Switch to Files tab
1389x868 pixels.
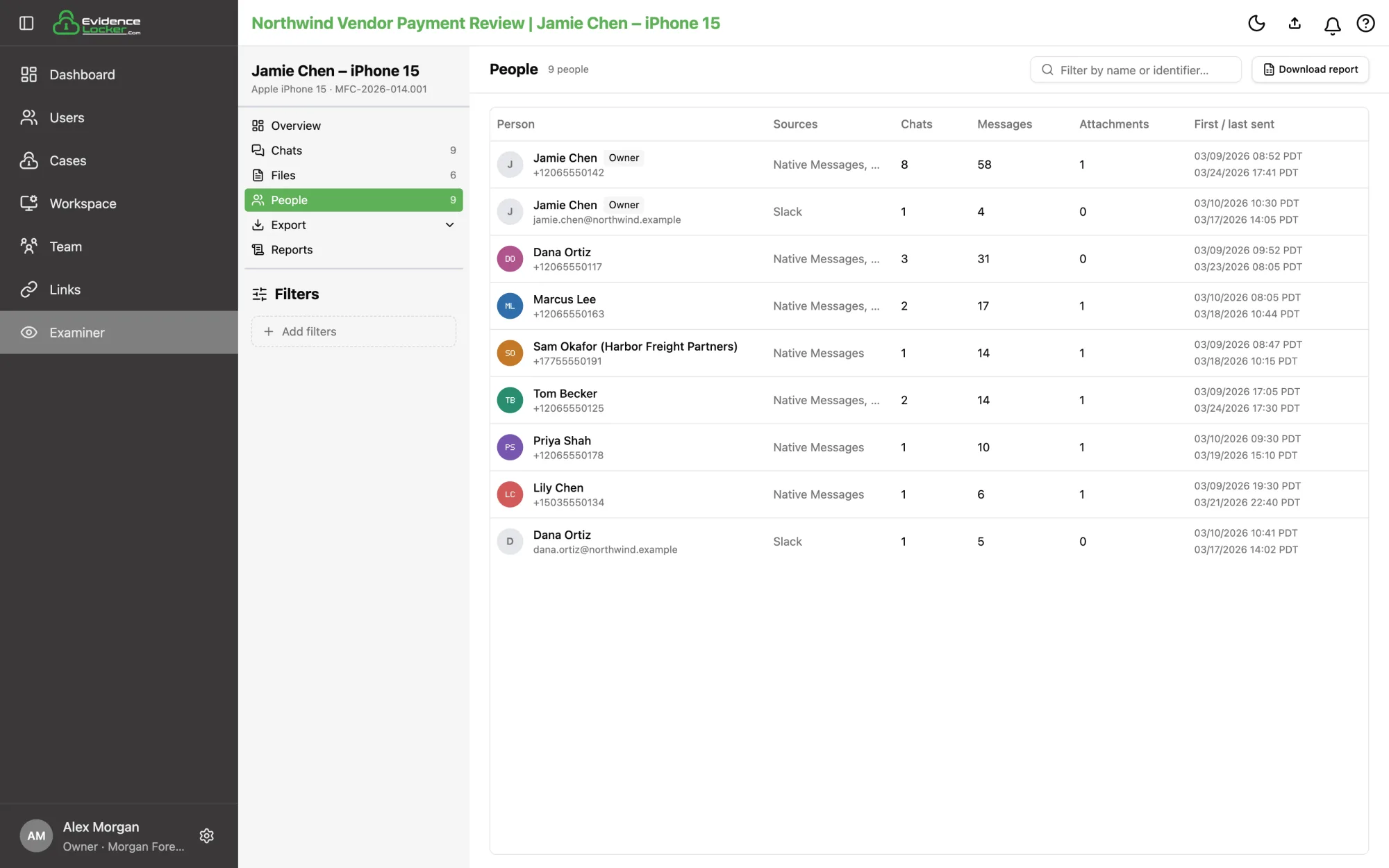[354, 175]
